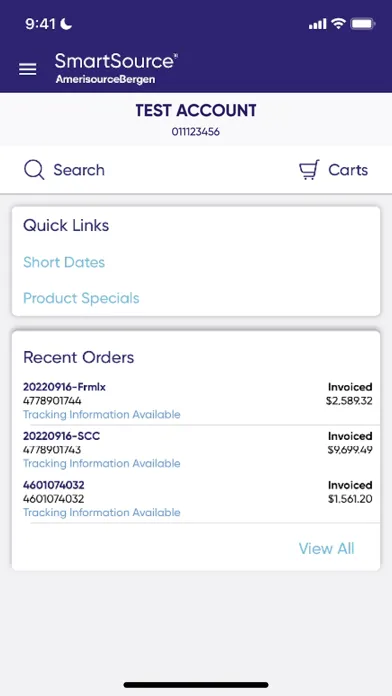Open the Product Specials quick link

click(81, 298)
